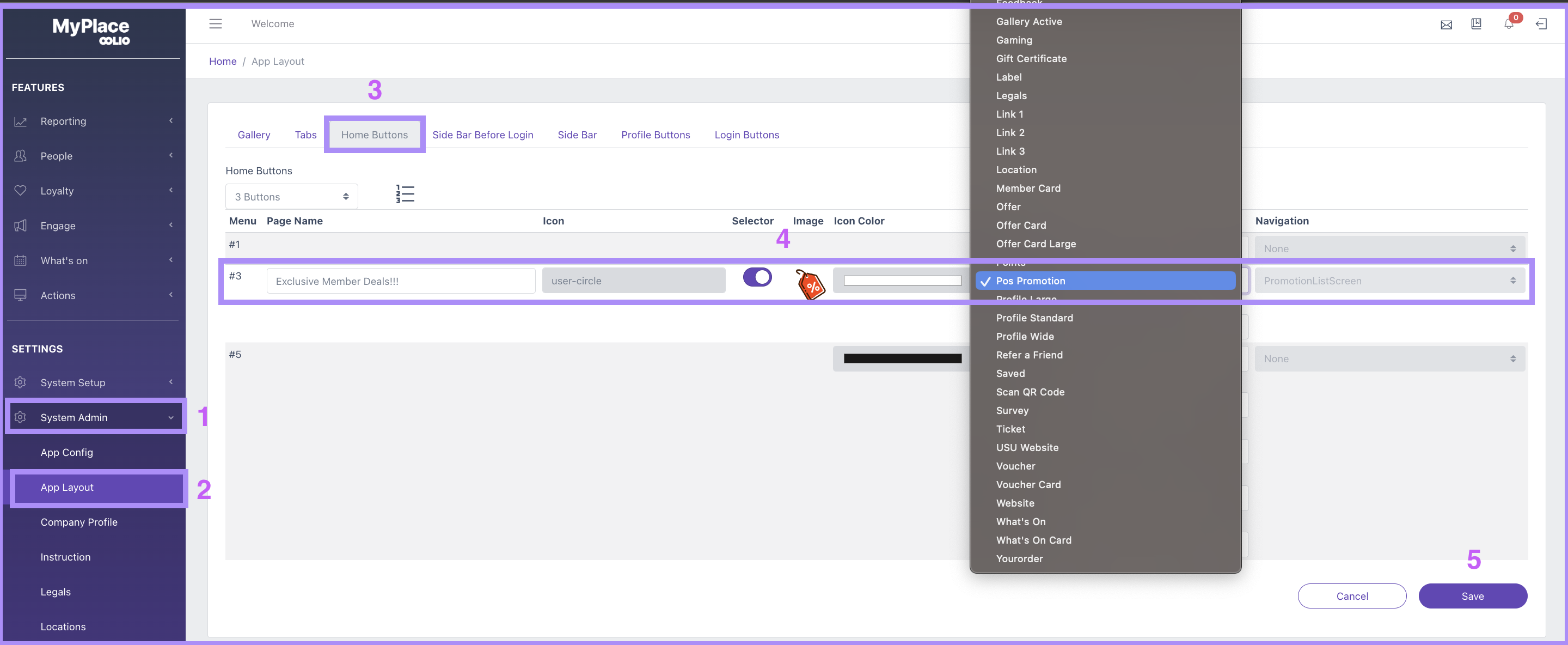The width and height of the screenshot is (1568, 645).
Task: Expand the Loyalty menu
Action: [171, 190]
